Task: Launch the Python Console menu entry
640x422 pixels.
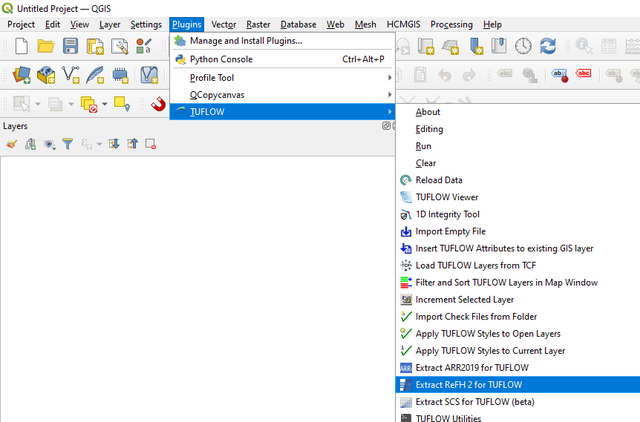Action: tap(221, 59)
